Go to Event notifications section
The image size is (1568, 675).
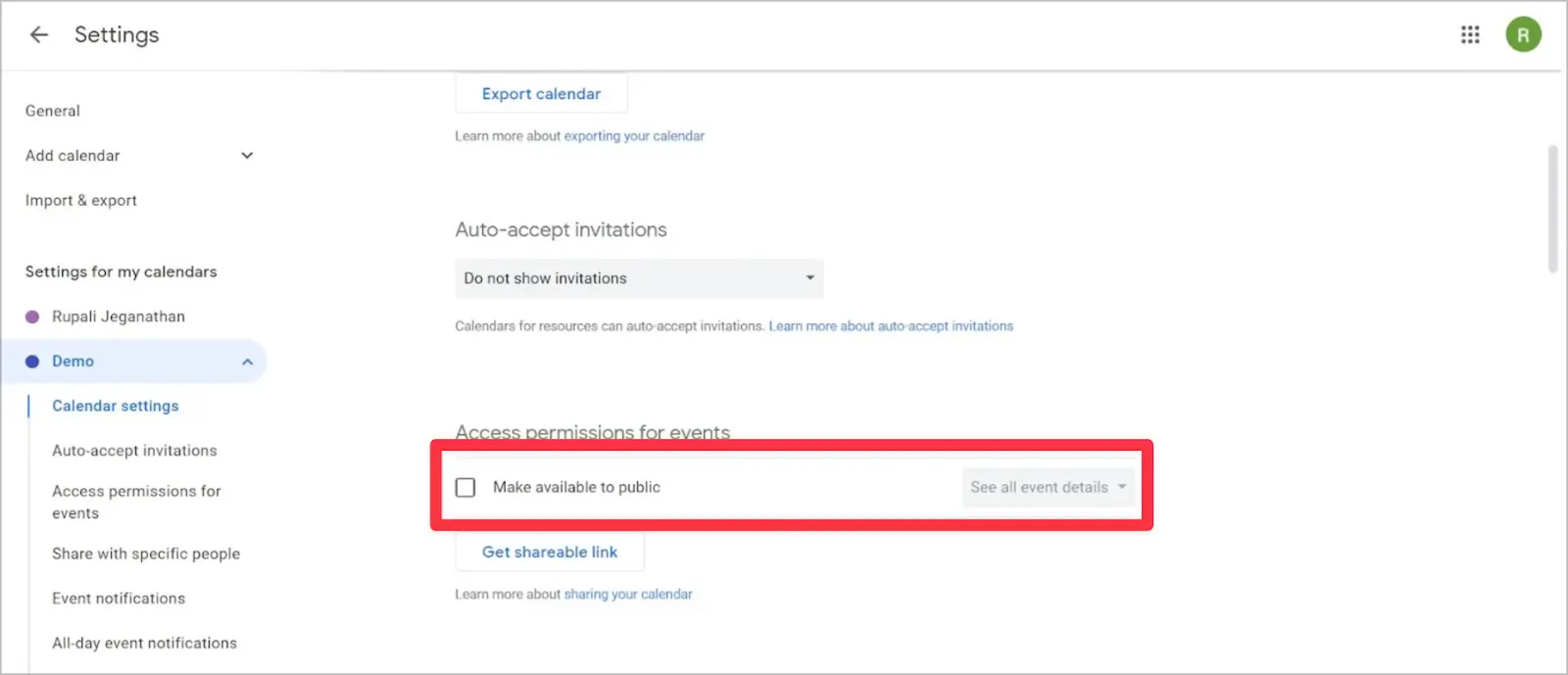click(119, 599)
